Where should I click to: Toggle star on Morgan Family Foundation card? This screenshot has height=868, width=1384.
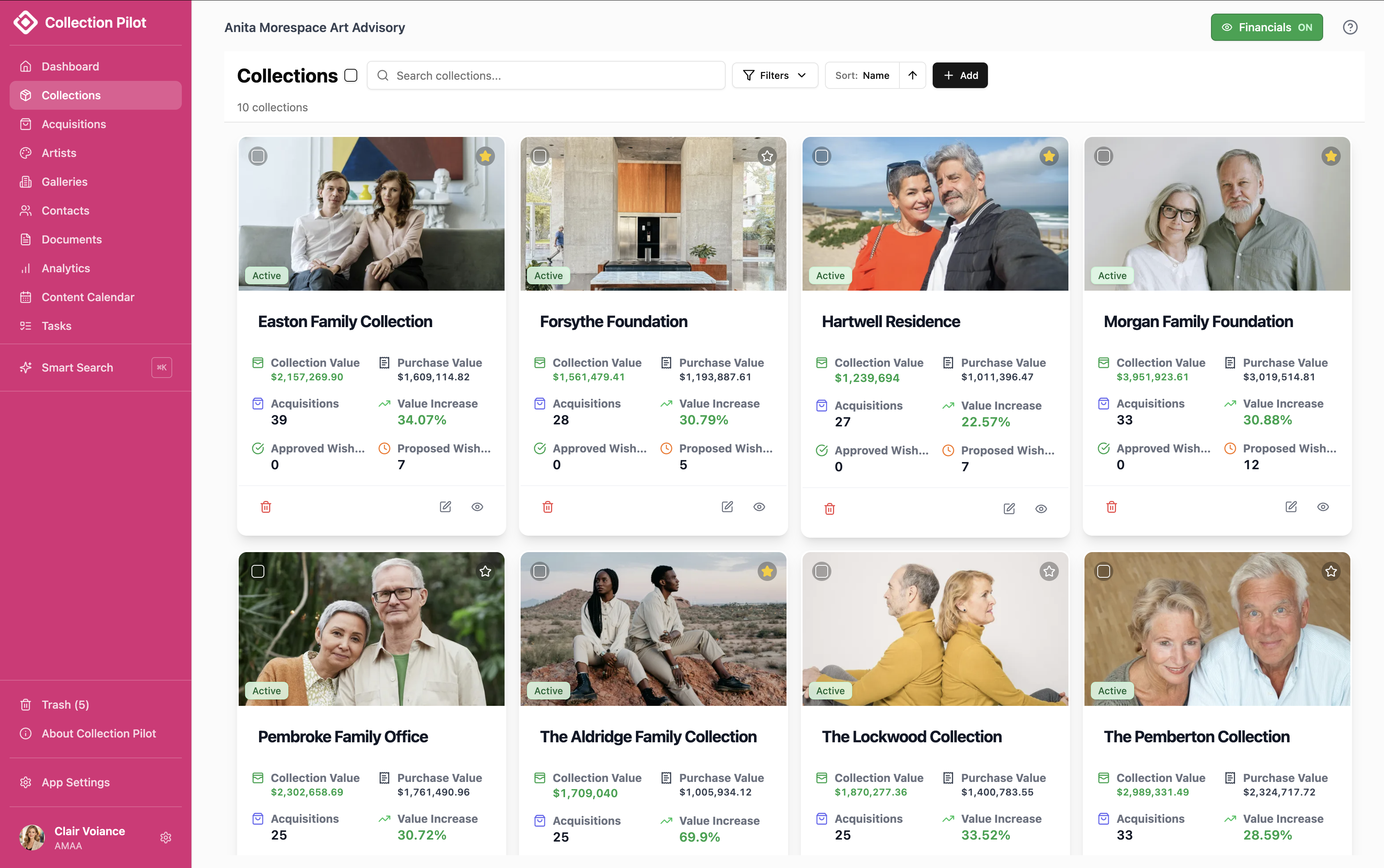[x=1331, y=156]
